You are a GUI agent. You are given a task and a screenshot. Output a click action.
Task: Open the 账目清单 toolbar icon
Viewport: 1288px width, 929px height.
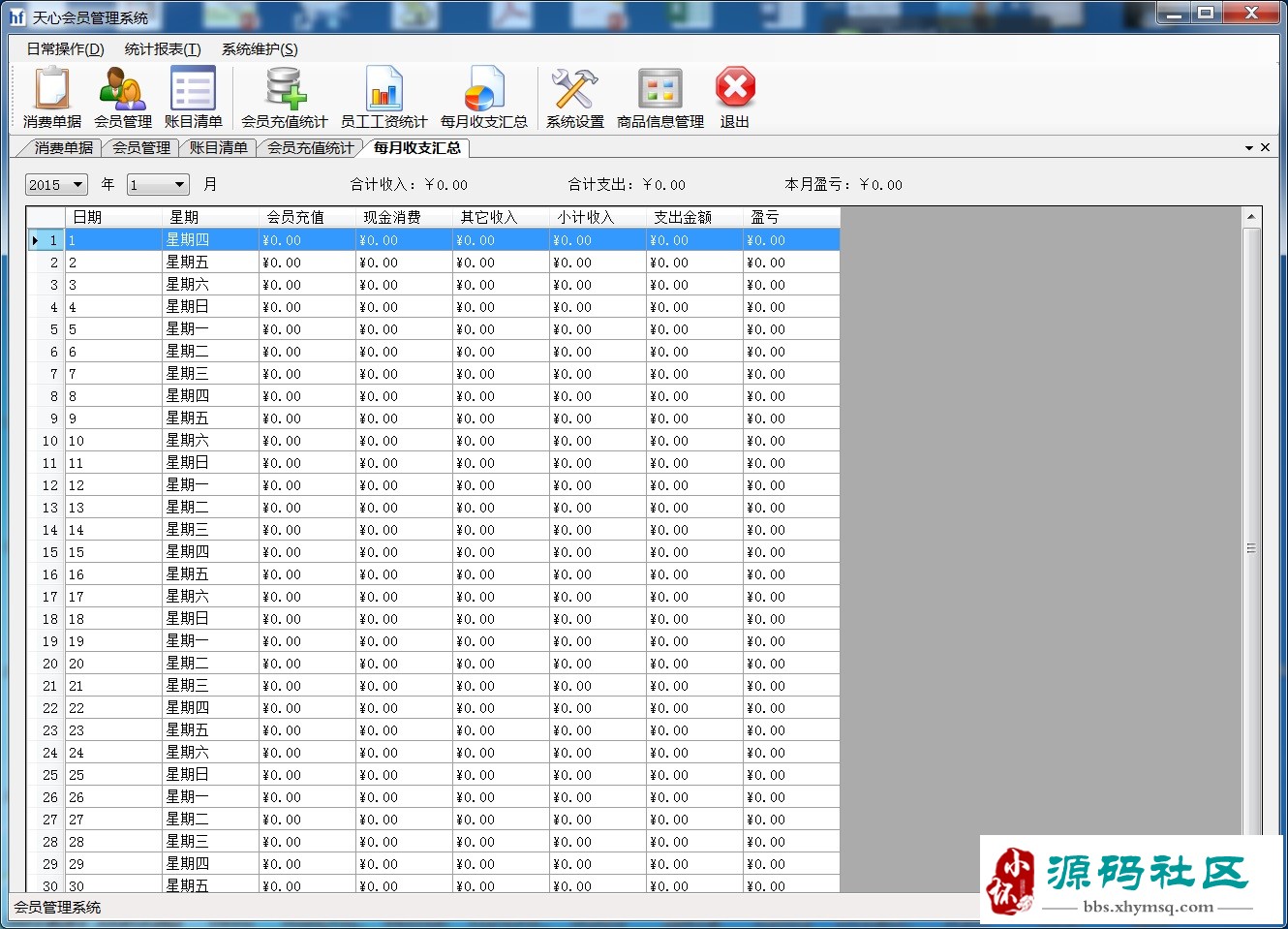(193, 98)
